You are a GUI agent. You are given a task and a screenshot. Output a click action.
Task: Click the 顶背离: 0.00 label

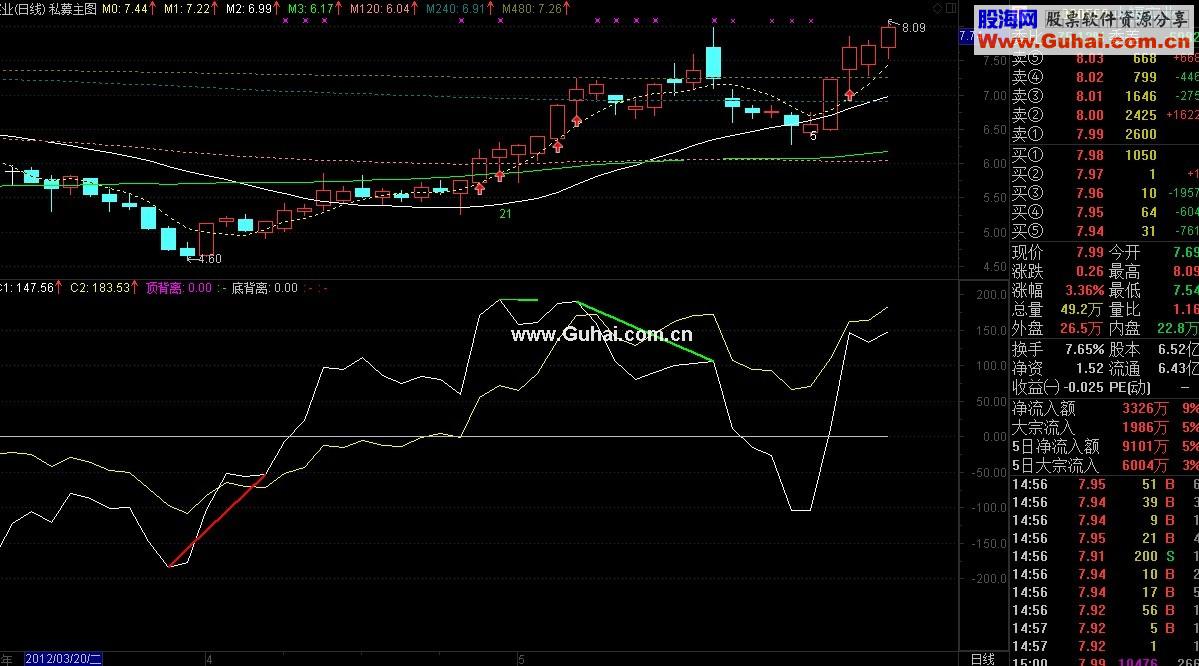pyautogui.click(x=179, y=288)
